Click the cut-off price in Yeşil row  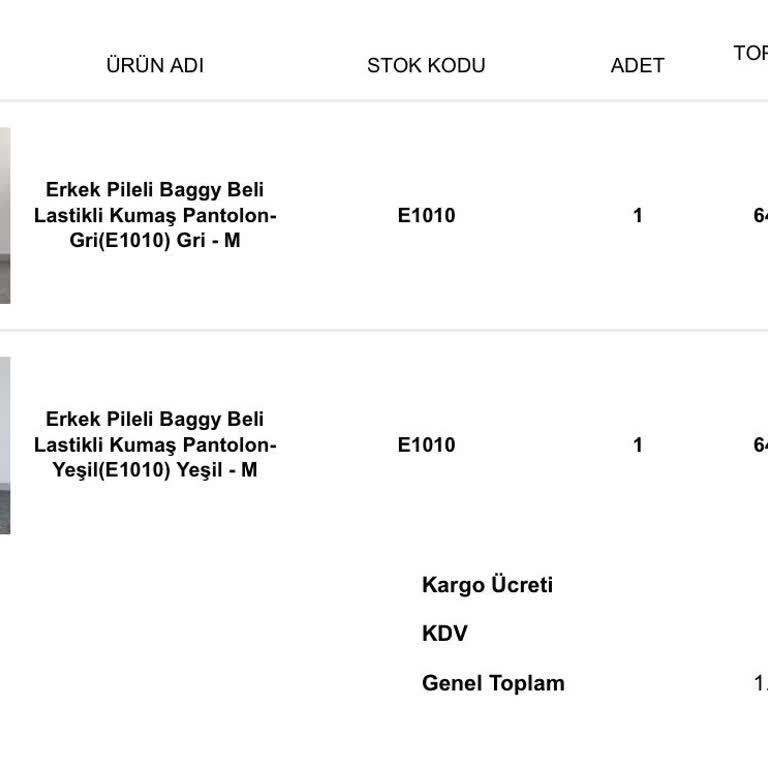[760, 446]
